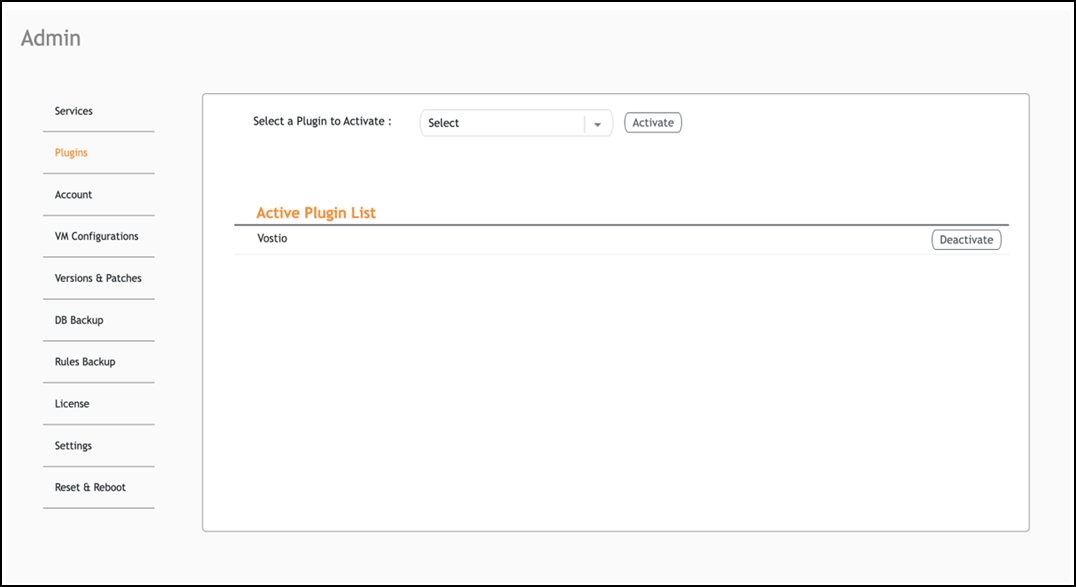The height and width of the screenshot is (587, 1076).
Task: Deactivate the Vostio plugin
Action: (966, 240)
